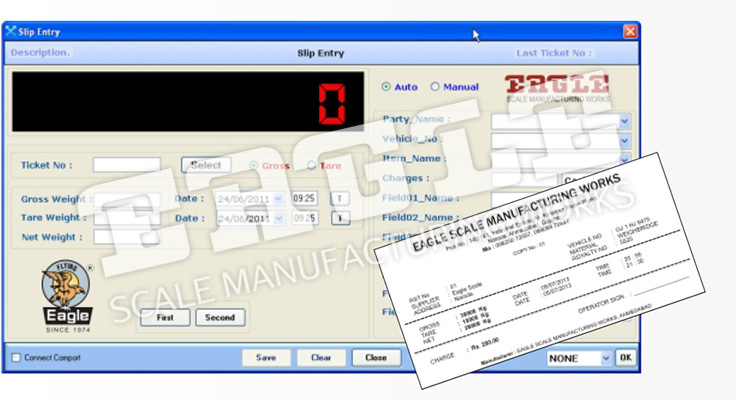Save the slip entry
The height and width of the screenshot is (400, 736).
click(266, 358)
